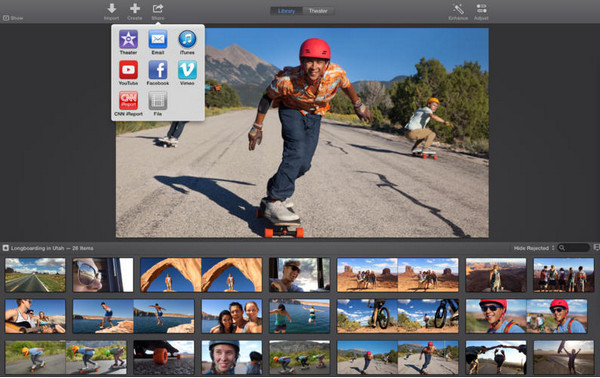Select the yellow helmet longboarder clip
Image resolution: width=600 pixels, height=378 pixels.
pos(66,357)
